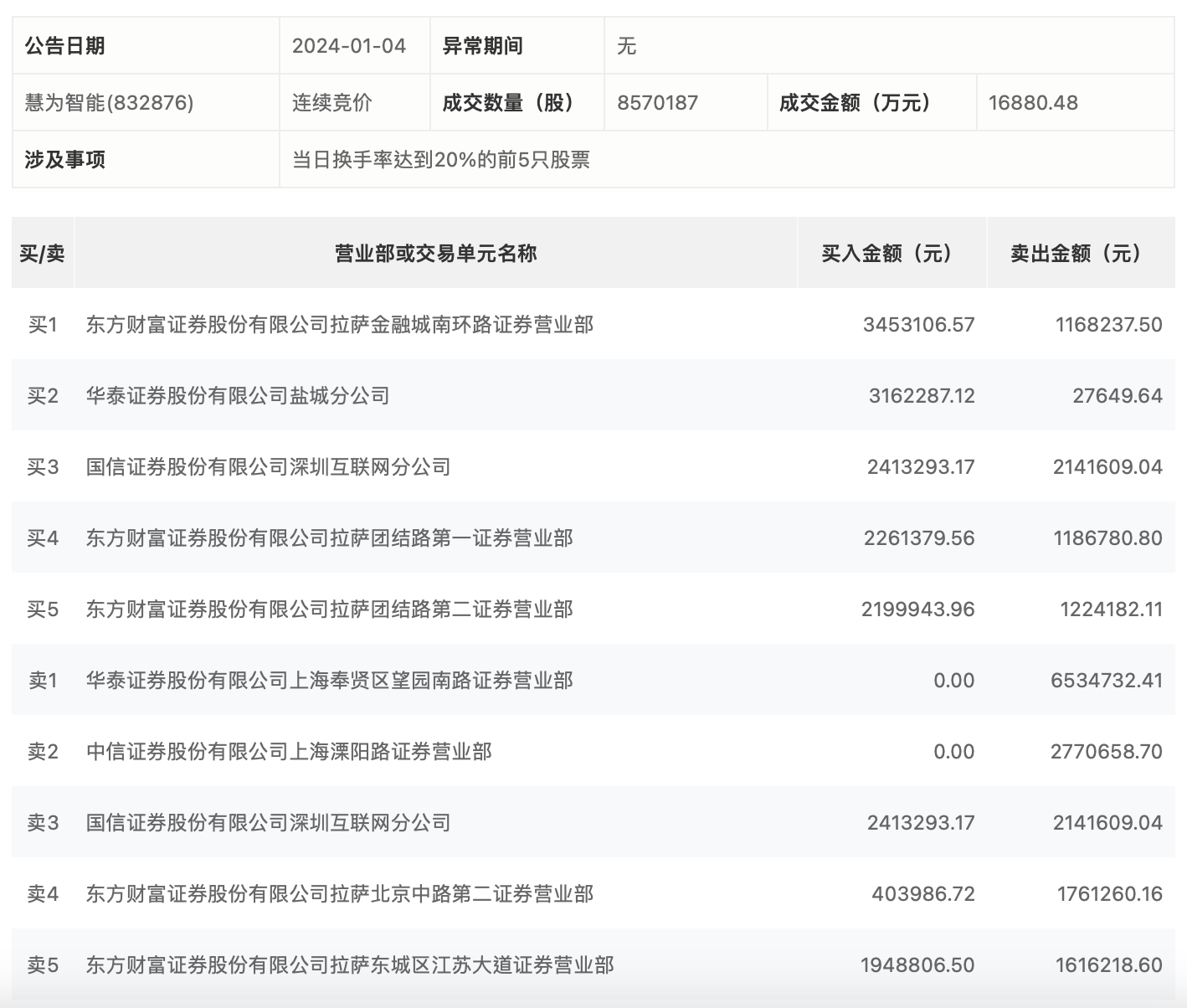Image resolution: width=1187 pixels, height=1008 pixels.
Task: Select sell amount 1186780.80
Action: click(x=1108, y=537)
